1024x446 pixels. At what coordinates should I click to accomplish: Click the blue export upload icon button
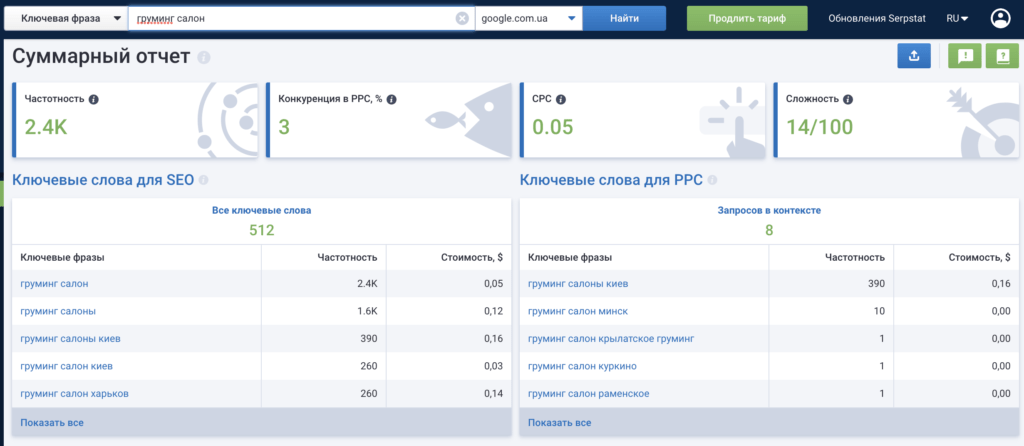click(914, 56)
